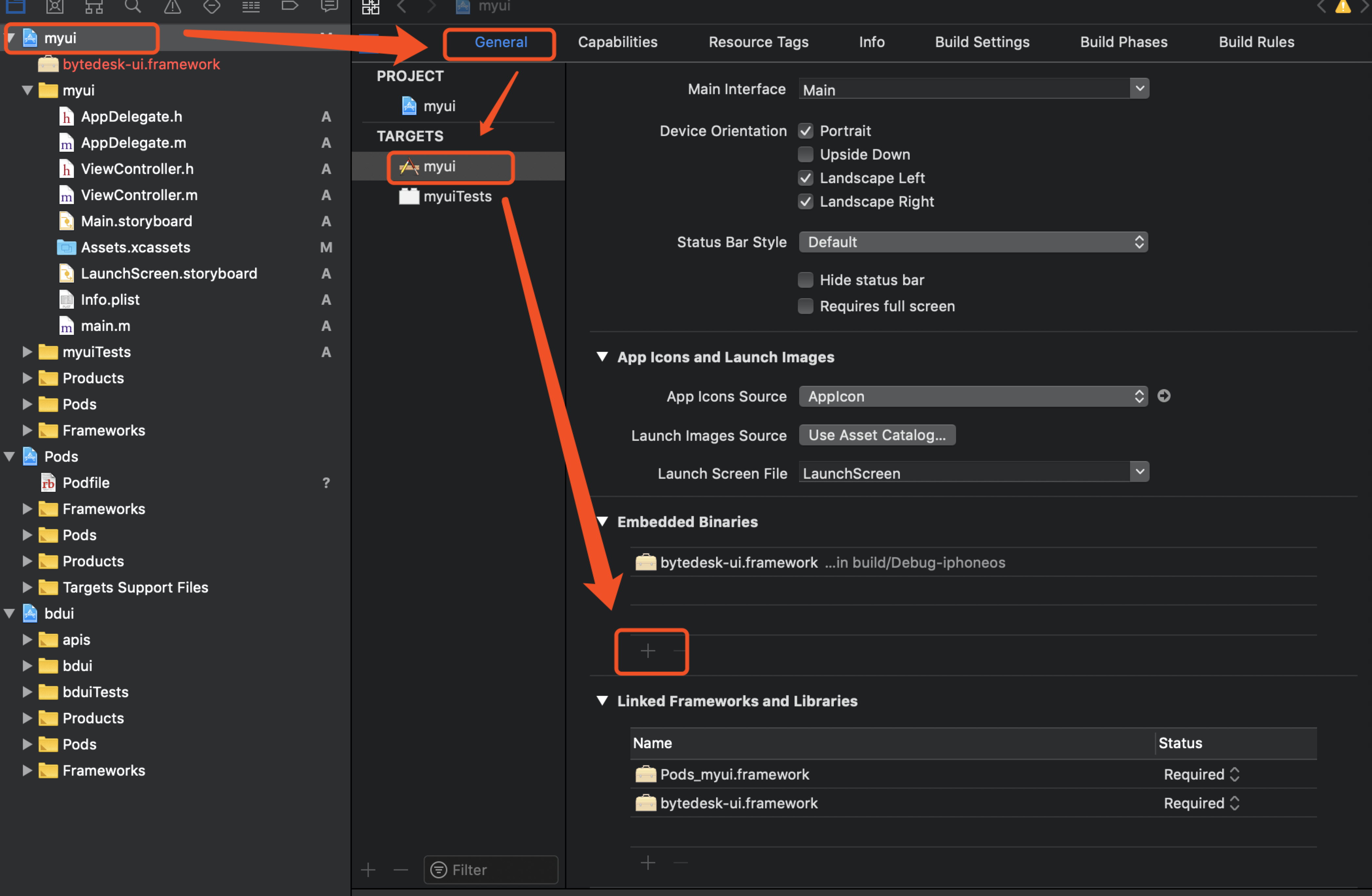Viewport: 1372px width, 896px height.
Task: Switch to the Info tab
Action: pos(872,42)
